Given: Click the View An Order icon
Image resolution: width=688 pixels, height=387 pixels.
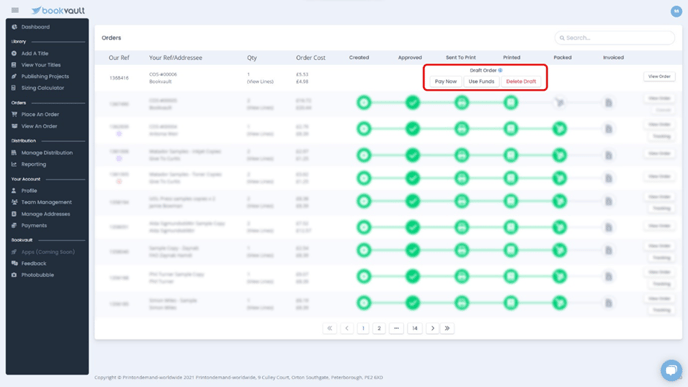Looking at the screenshot, I should point(14,126).
